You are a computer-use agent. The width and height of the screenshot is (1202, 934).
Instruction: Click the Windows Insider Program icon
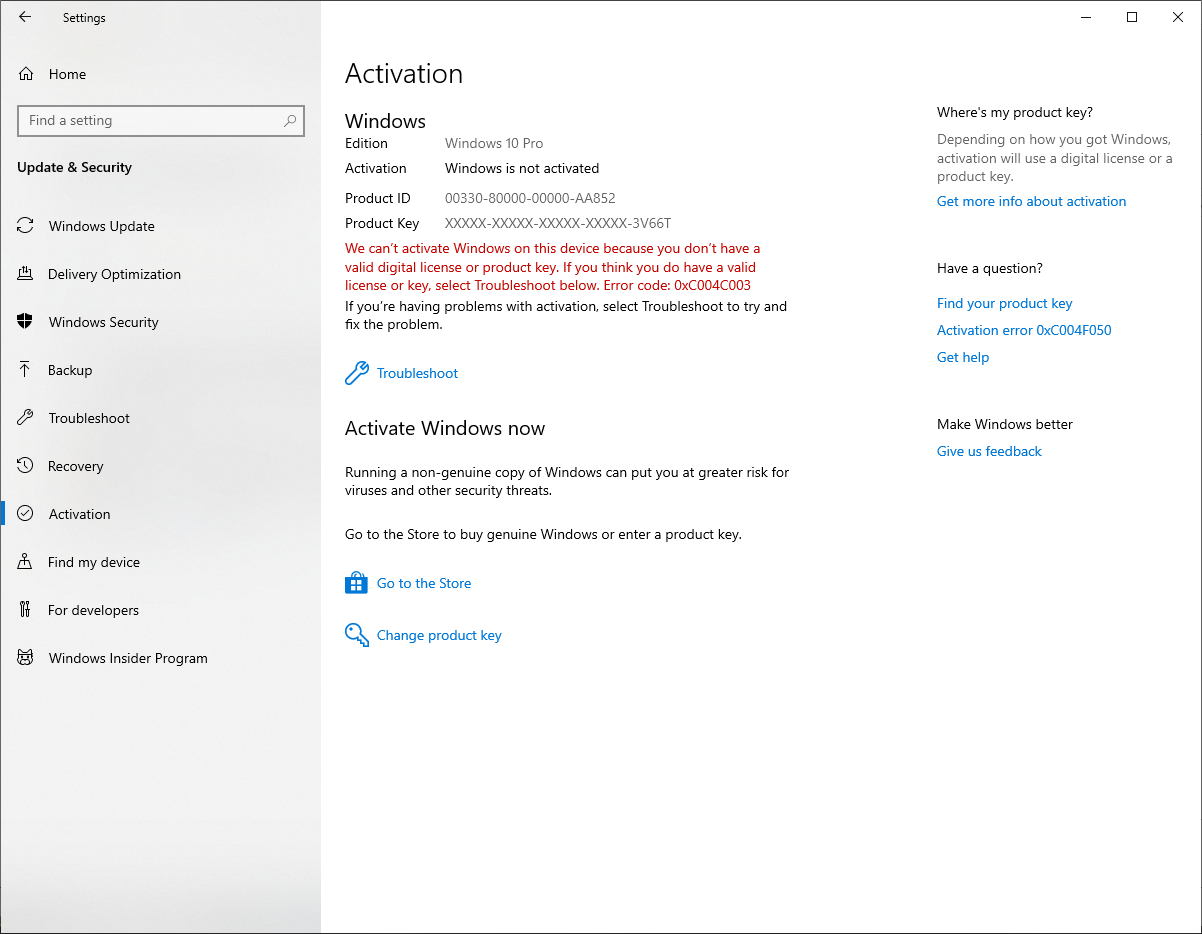pos(26,658)
